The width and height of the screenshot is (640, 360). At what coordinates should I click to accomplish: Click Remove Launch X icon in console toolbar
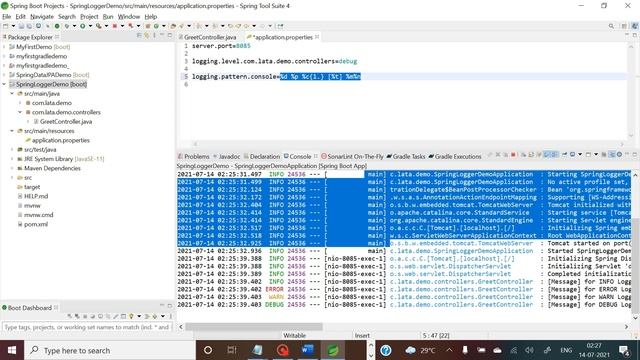498,155
